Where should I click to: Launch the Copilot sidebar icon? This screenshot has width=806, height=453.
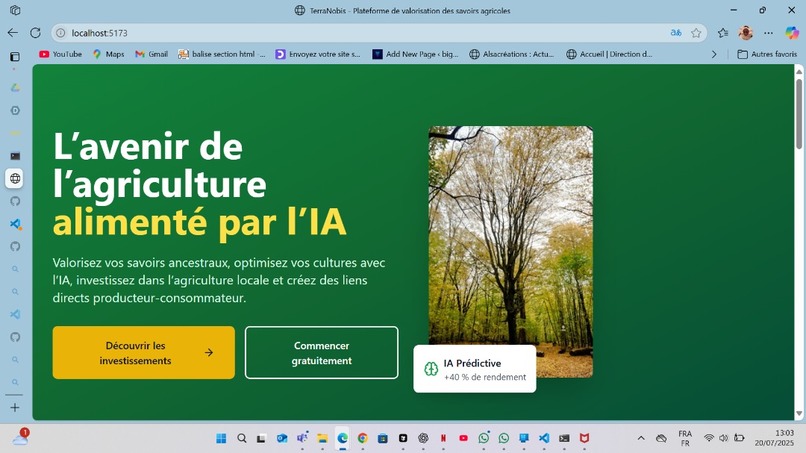(792, 33)
